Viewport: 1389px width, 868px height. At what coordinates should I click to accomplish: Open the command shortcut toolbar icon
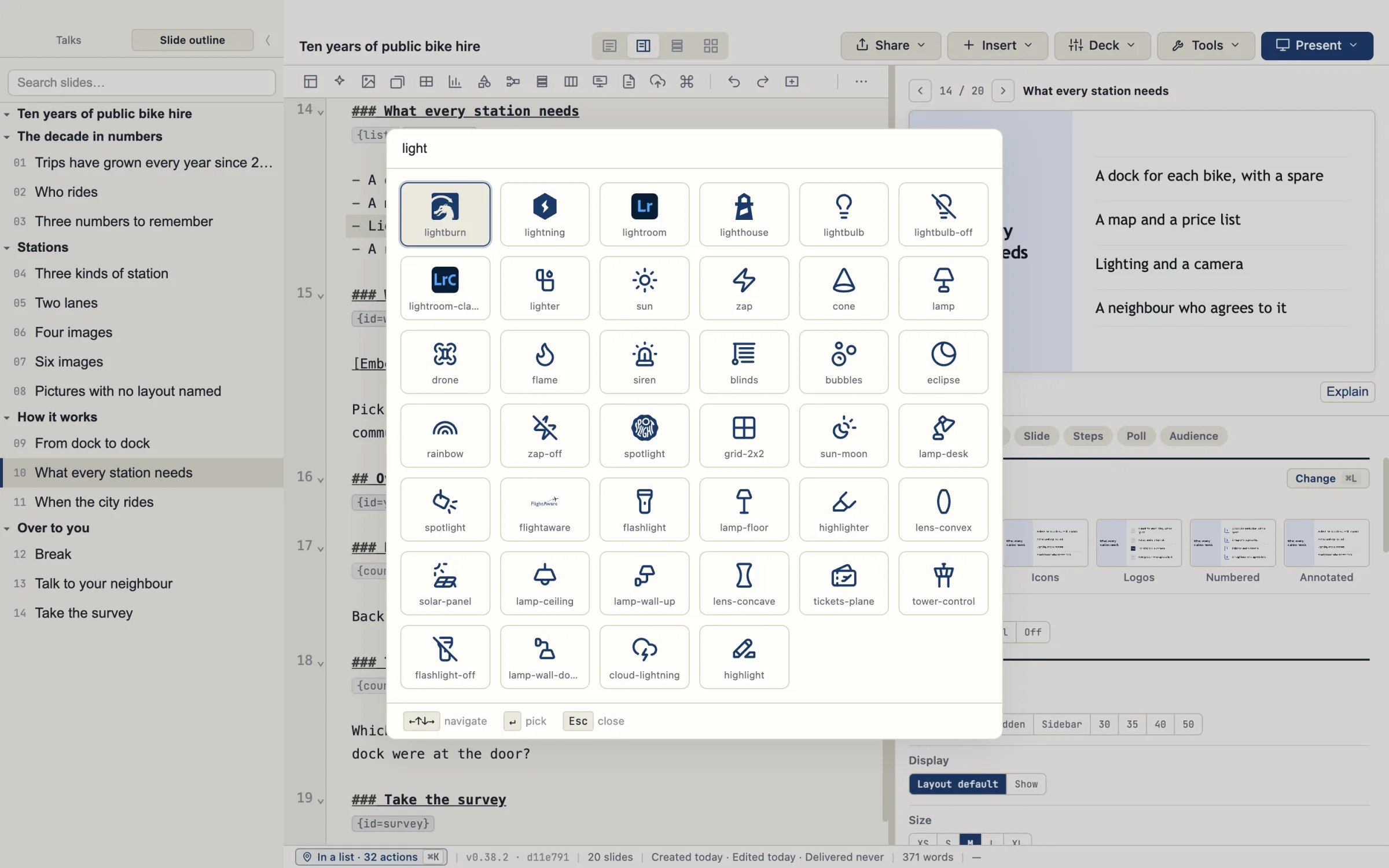(x=687, y=82)
